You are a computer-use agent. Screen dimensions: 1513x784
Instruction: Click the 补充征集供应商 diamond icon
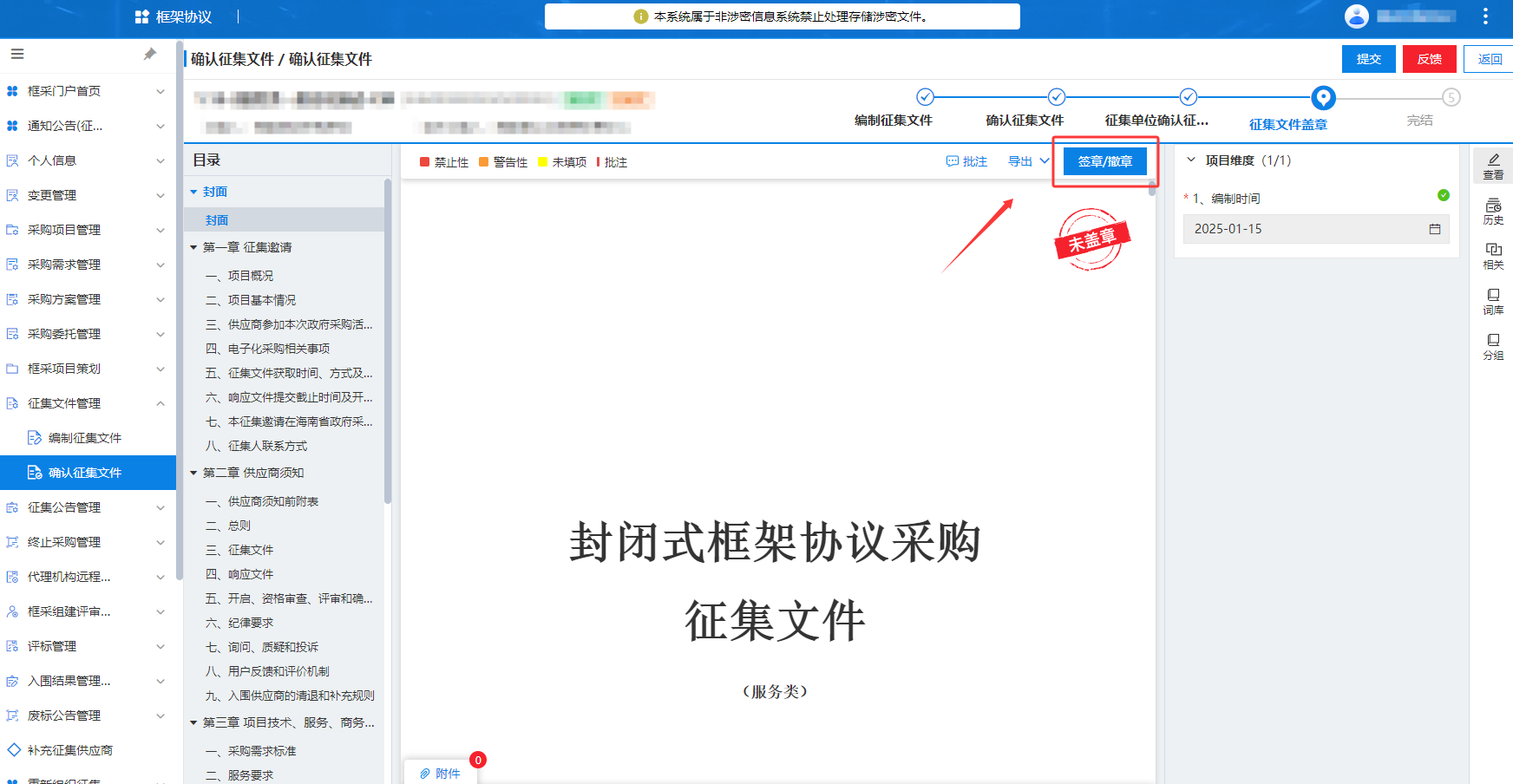point(13,750)
